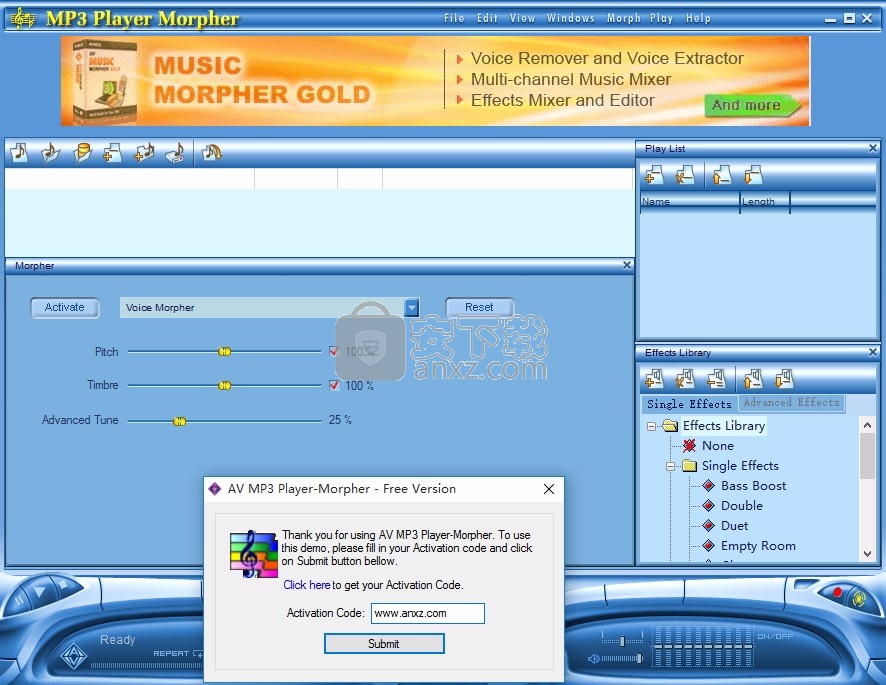Toggle the REPEAT option
The image size is (886, 685).
177,653
